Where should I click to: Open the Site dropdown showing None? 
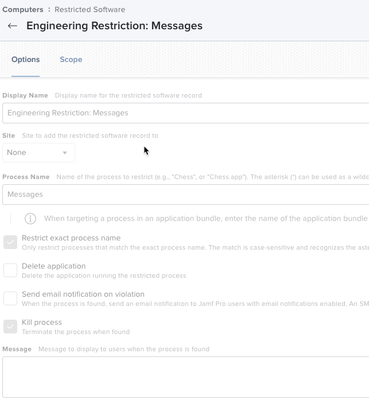point(39,153)
